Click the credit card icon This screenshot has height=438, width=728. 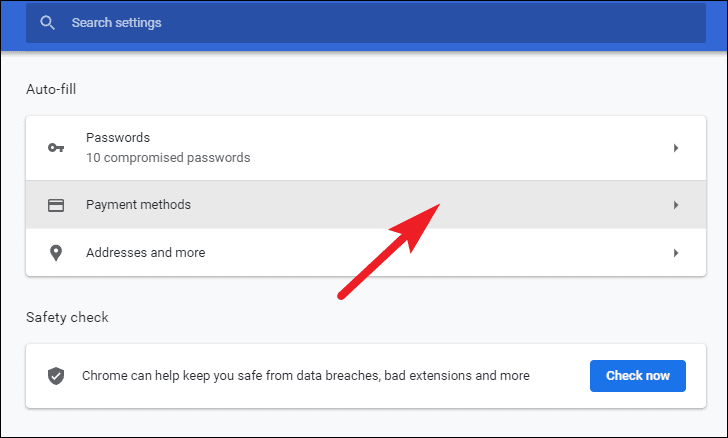[x=56, y=205]
